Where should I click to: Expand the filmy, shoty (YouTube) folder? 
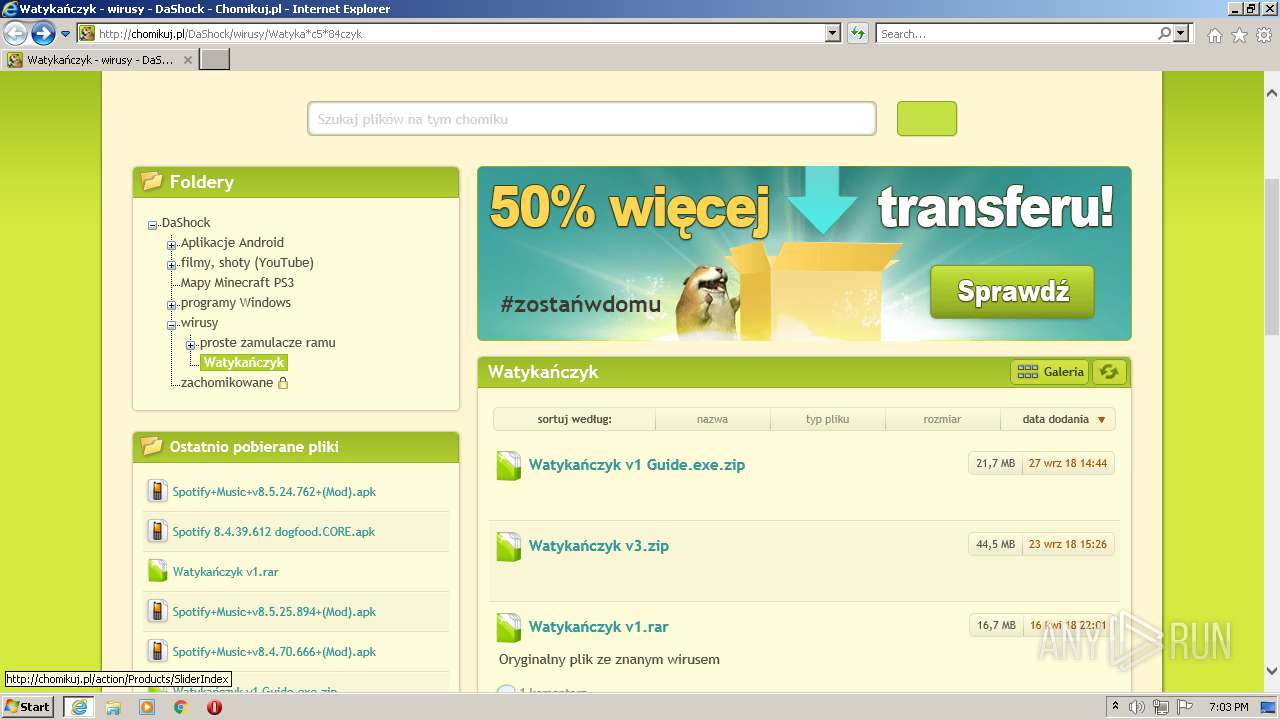(172, 265)
